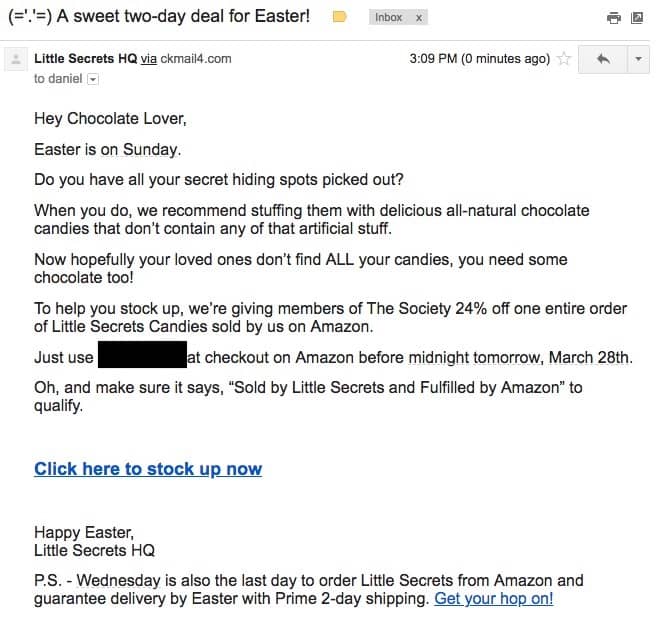The width and height of the screenshot is (662, 634).
Task: Open the "Get your hop on!" link
Action: [494, 599]
